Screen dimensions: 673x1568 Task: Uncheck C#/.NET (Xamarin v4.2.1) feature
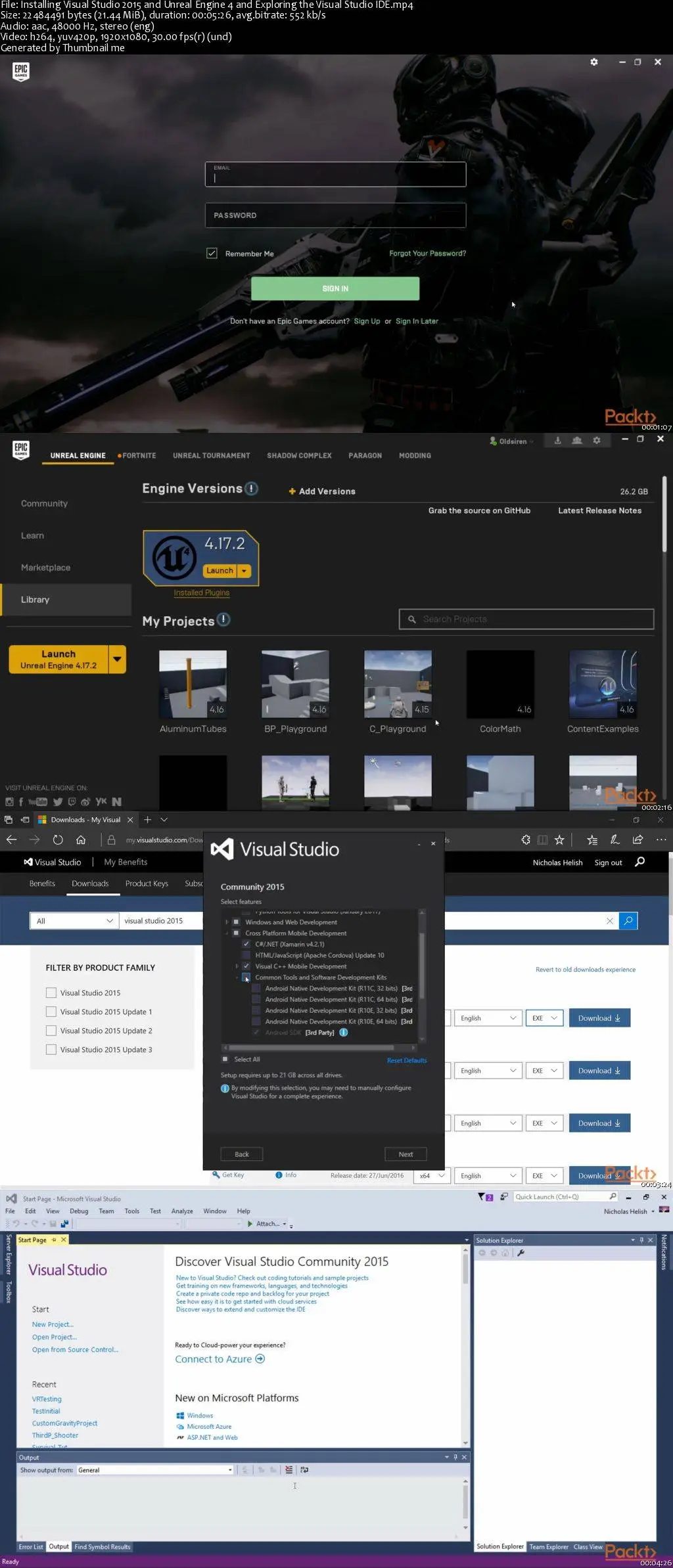[x=246, y=944]
